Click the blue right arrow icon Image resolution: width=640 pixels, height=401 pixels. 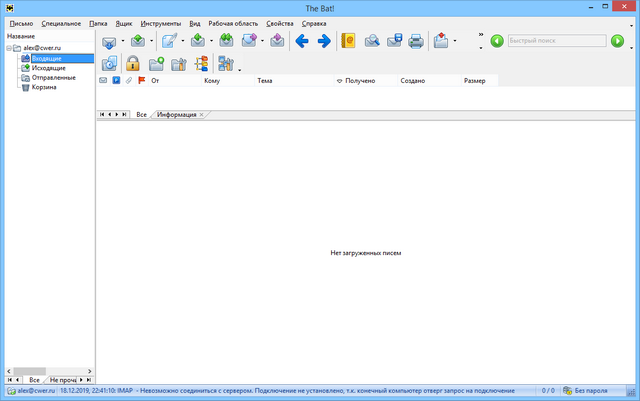tap(323, 41)
